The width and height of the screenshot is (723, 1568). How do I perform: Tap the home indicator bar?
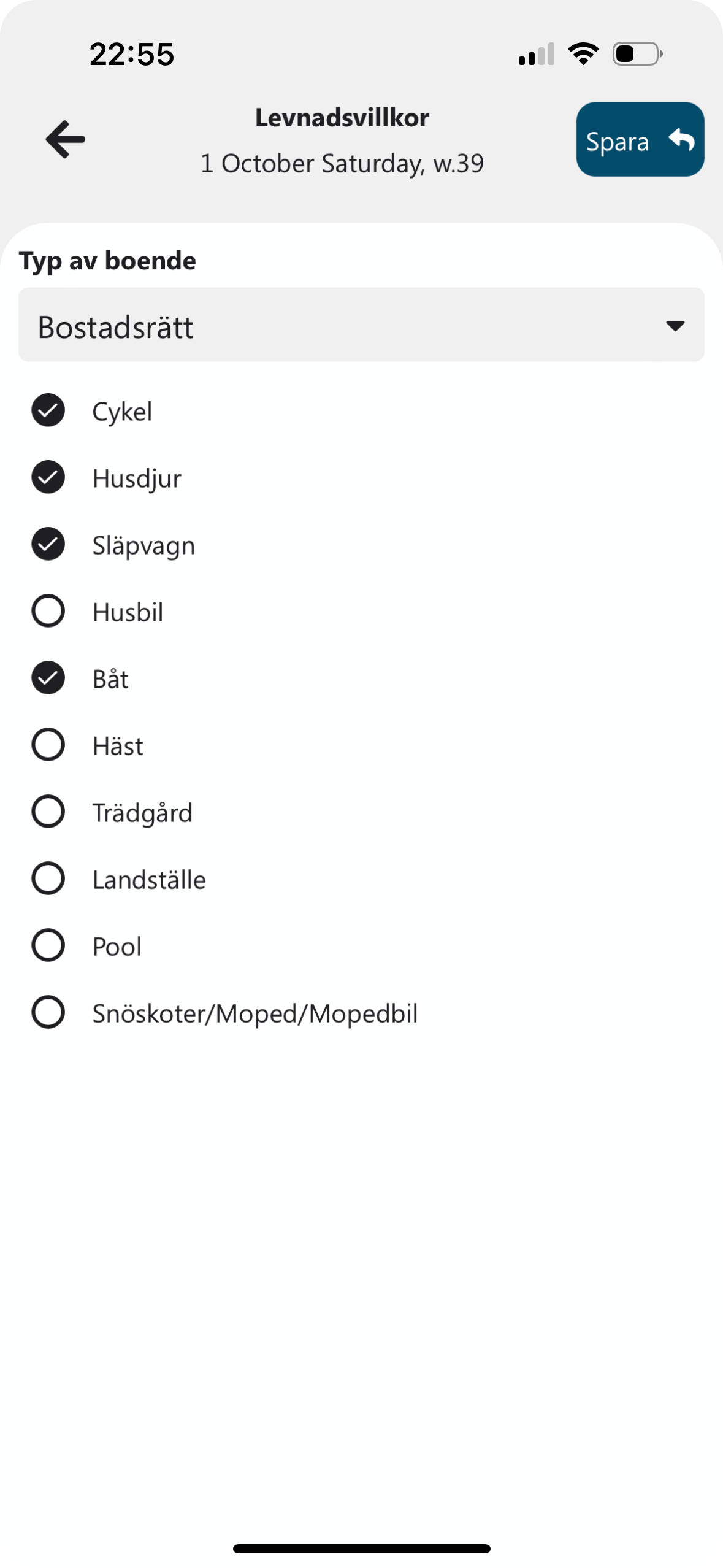[x=362, y=1549]
